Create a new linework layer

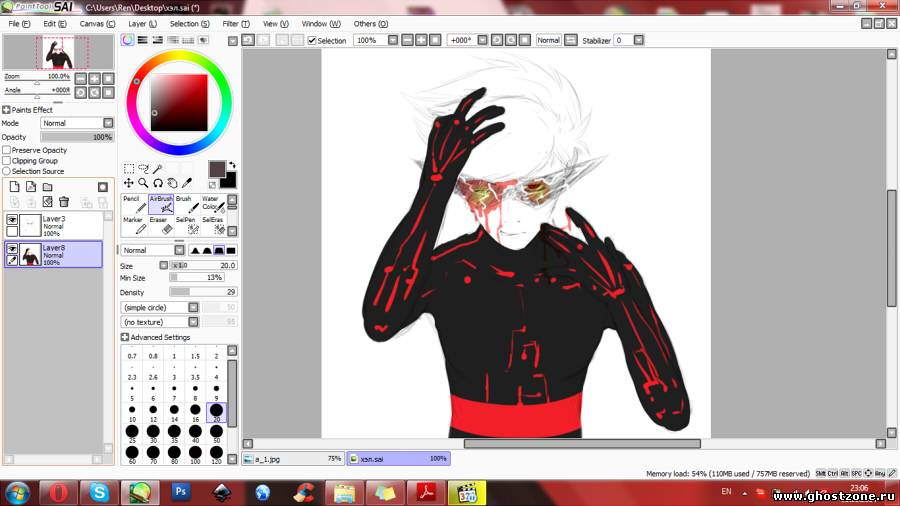coord(31,187)
